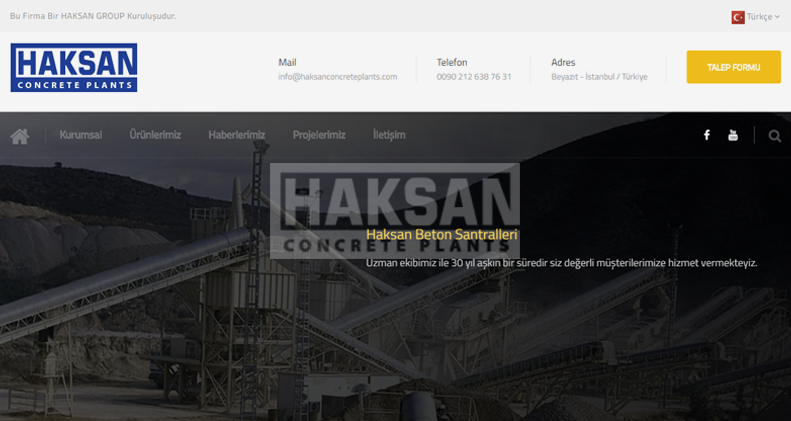This screenshot has width=791, height=421.
Task: Click the info@haksanconcreteplants.com email link
Action: tap(337, 77)
